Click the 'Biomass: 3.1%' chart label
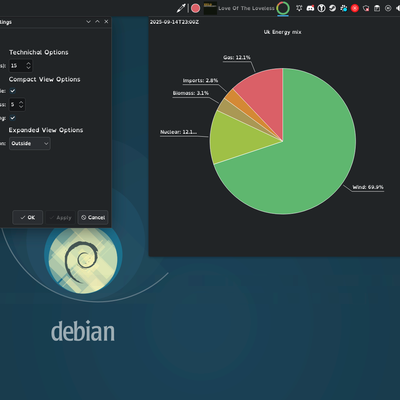Image resolution: width=400 pixels, height=400 pixels. click(x=191, y=93)
